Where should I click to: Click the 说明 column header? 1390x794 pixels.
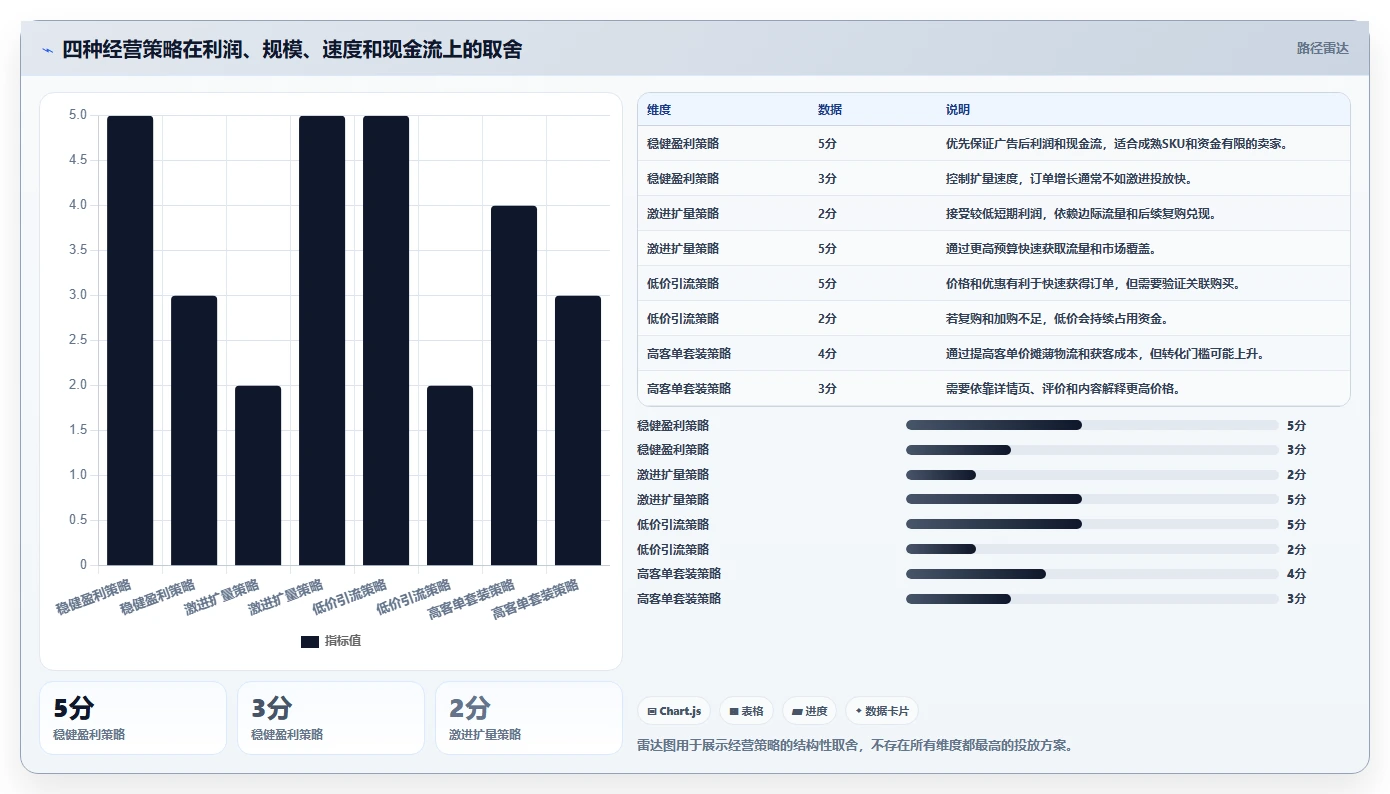[x=958, y=110]
